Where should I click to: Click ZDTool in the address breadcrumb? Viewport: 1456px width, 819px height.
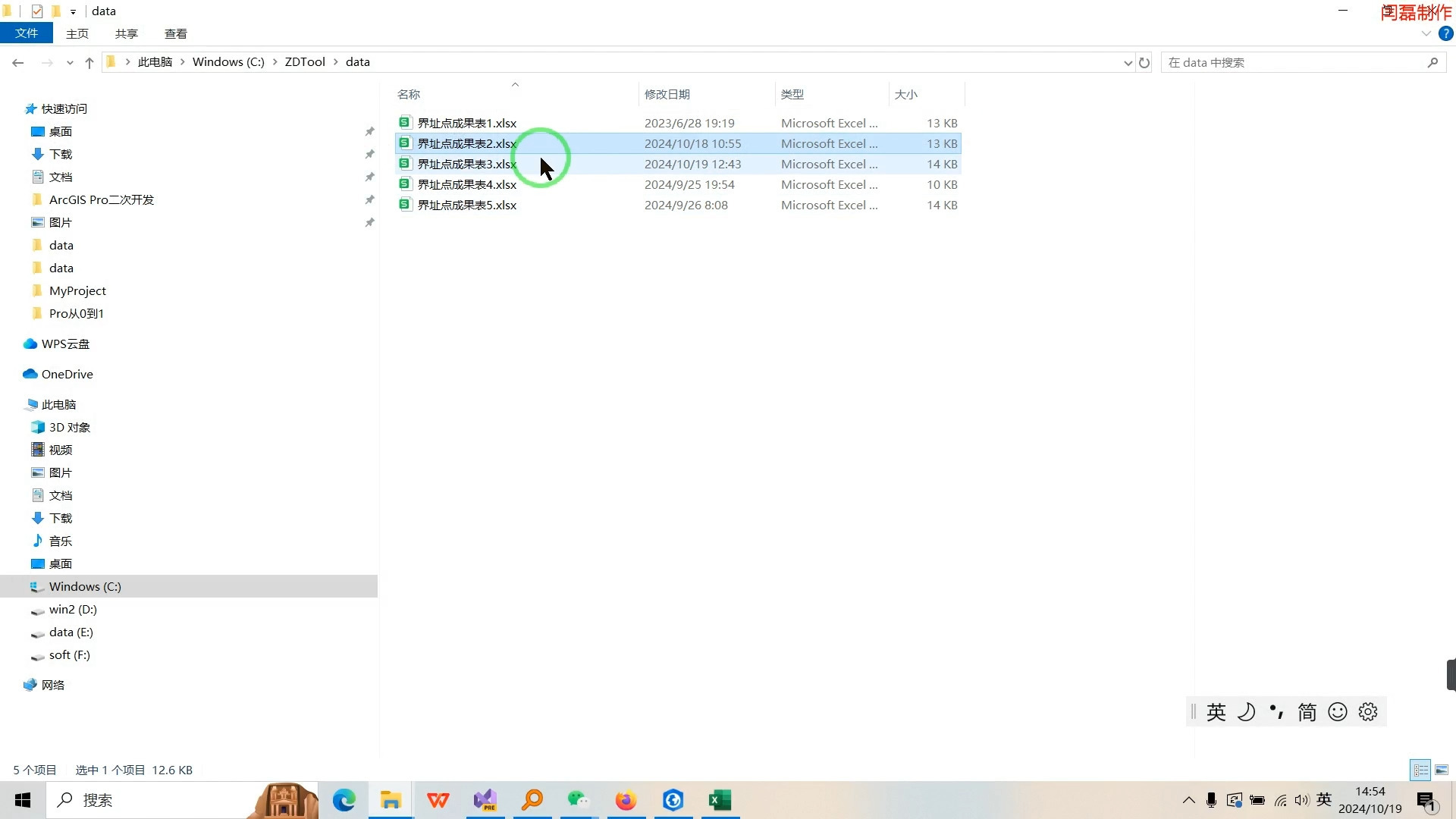tap(305, 62)
